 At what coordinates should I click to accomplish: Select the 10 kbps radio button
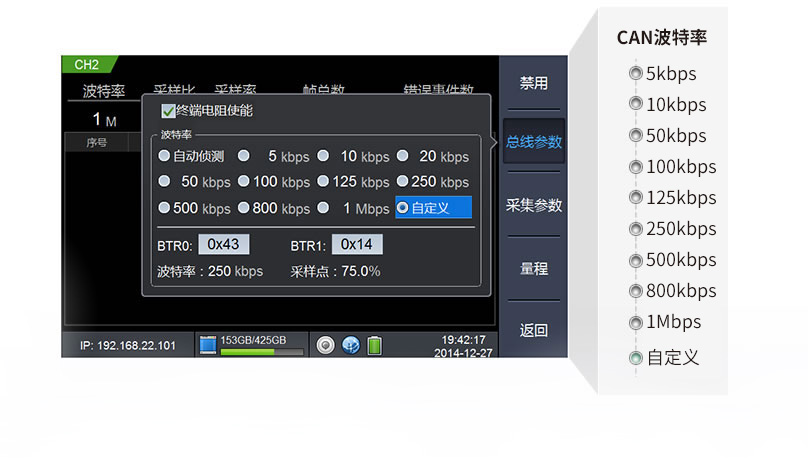(x=323, y=156)
